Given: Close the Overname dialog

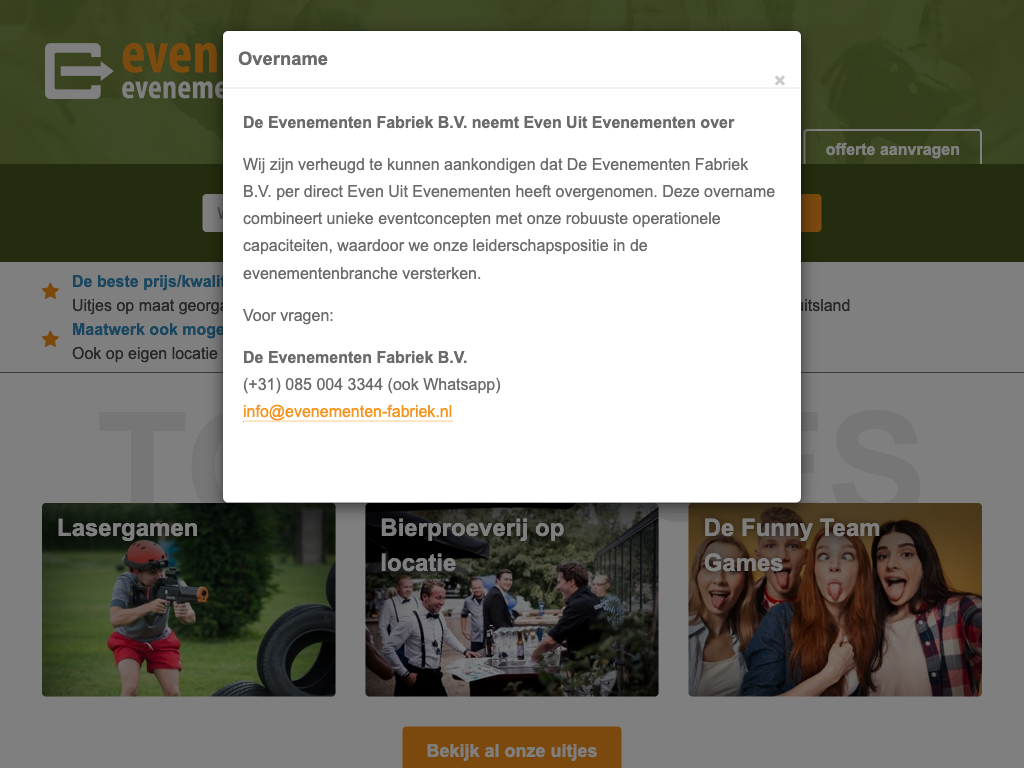Looking at the screenshot, I should (780, 81).
